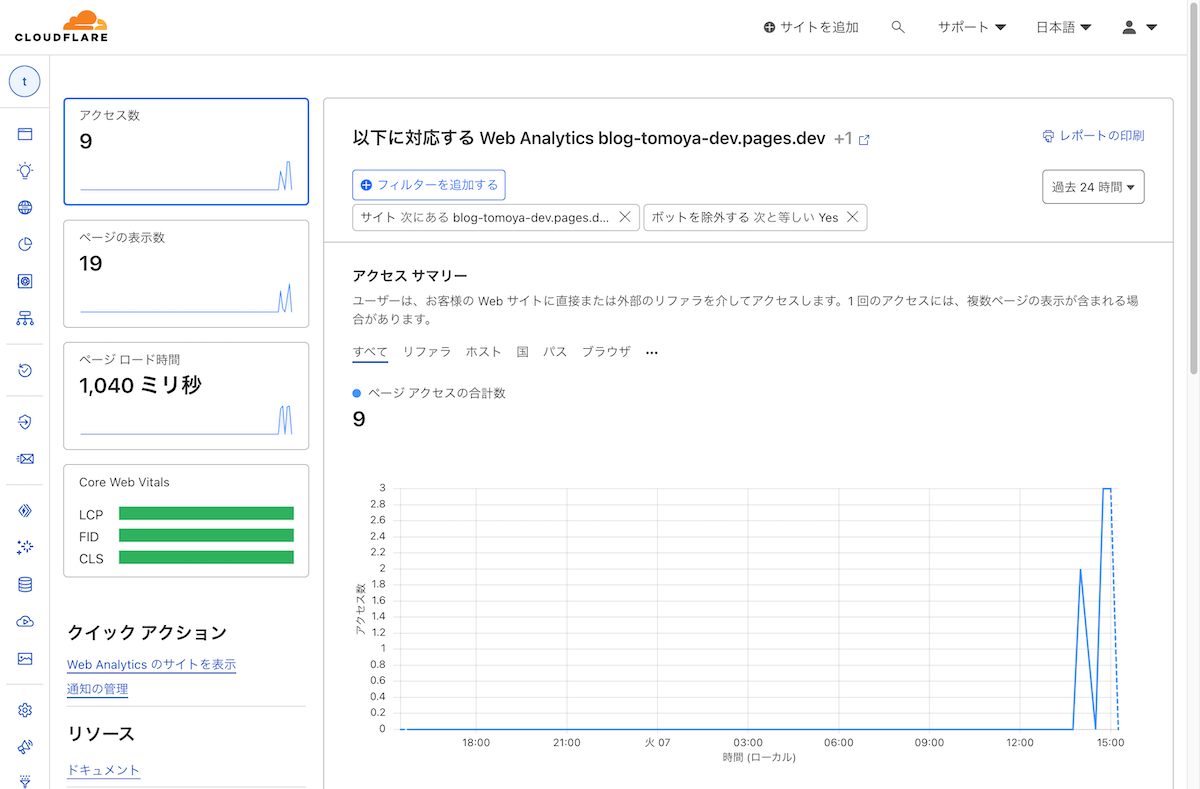Switch to the ページの表示数 metric card
The width and height of the screenshot is (1200, 789).
(185, 274)
